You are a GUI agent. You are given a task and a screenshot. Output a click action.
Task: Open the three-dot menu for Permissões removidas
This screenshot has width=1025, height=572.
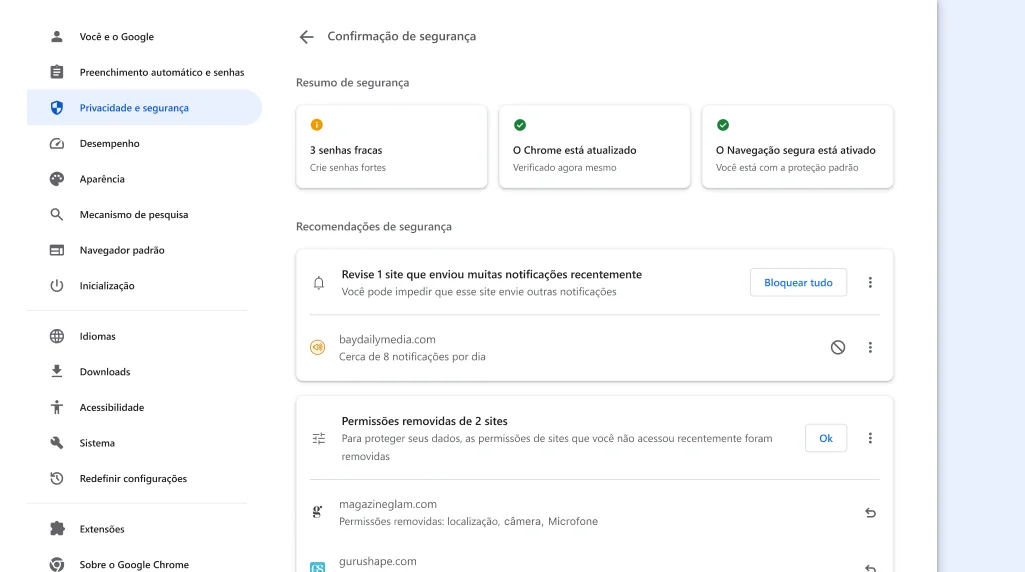[870, 438]
